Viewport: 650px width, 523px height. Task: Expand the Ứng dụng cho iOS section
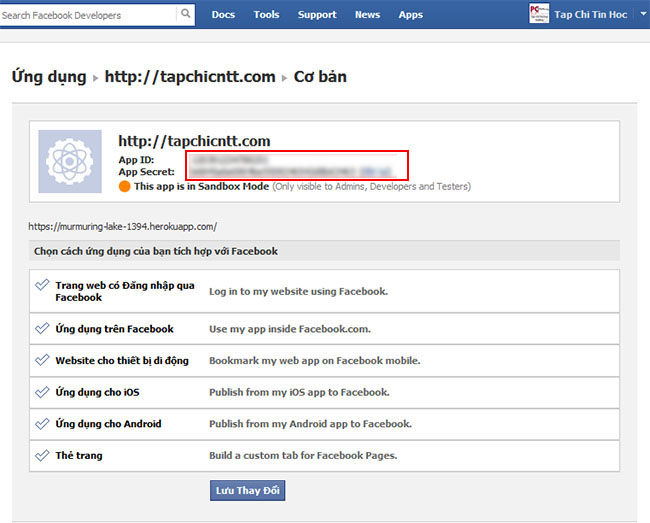click(325, 392)
